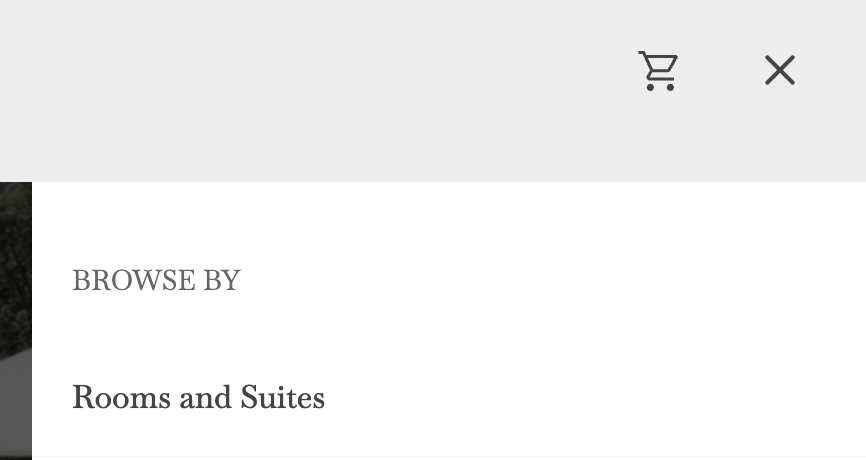
Task: Choose Rooms and Suites under Browse By
Action: [198, 397]
